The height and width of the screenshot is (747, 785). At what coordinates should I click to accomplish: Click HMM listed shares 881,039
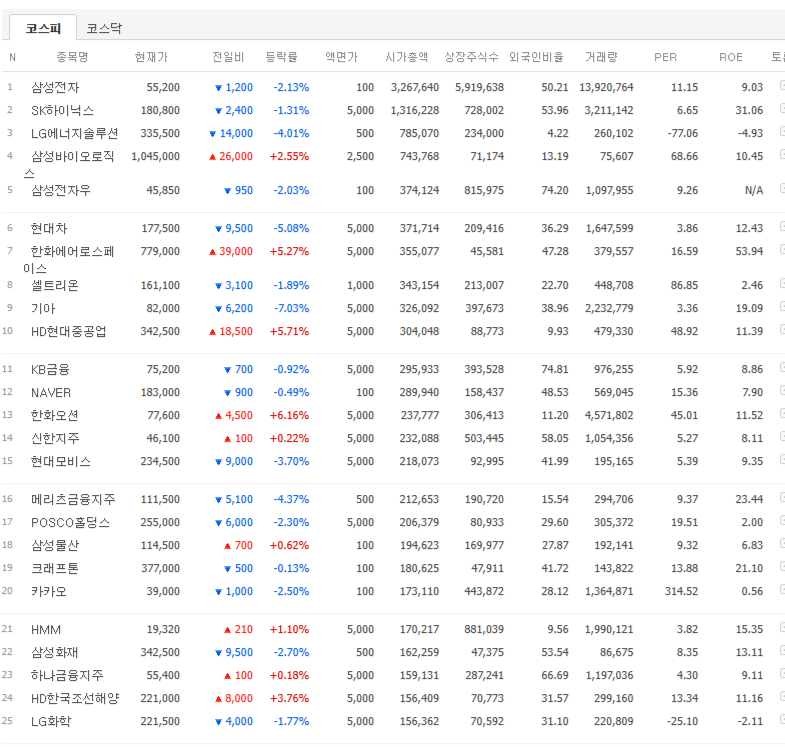click(x=484, y=630)
